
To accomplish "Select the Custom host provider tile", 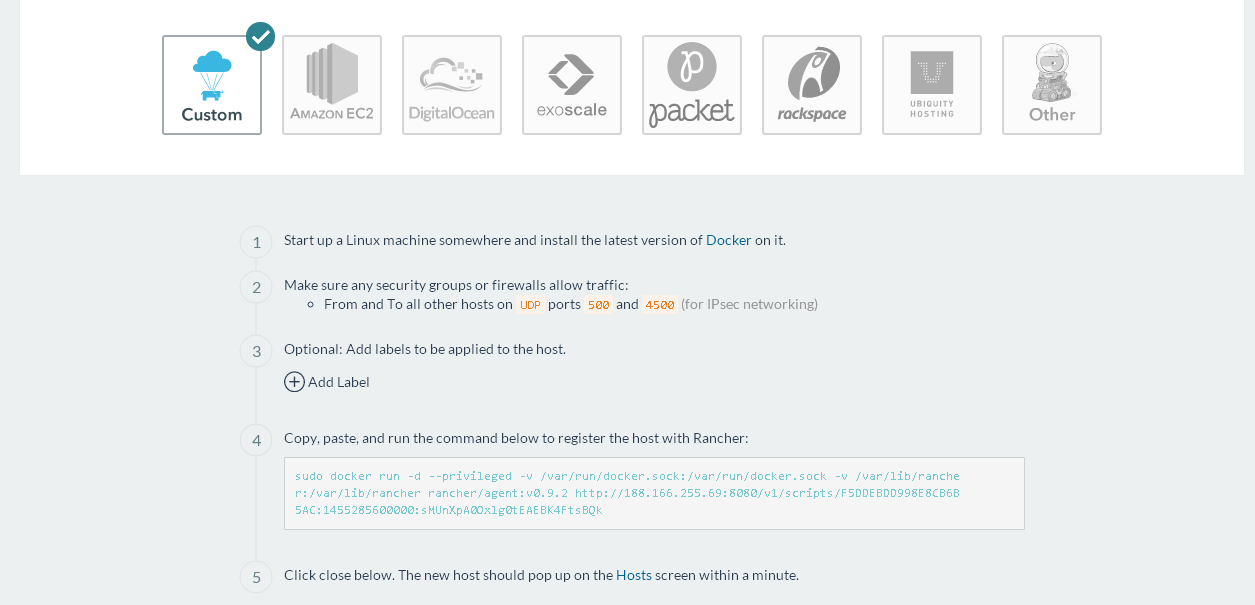I will (x=212, y=85).
